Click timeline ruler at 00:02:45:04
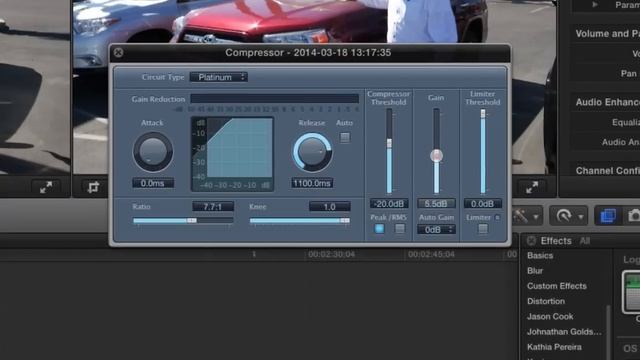Viewport: 640px width, 360px height. pyautogui.click(x=431, y=254)
